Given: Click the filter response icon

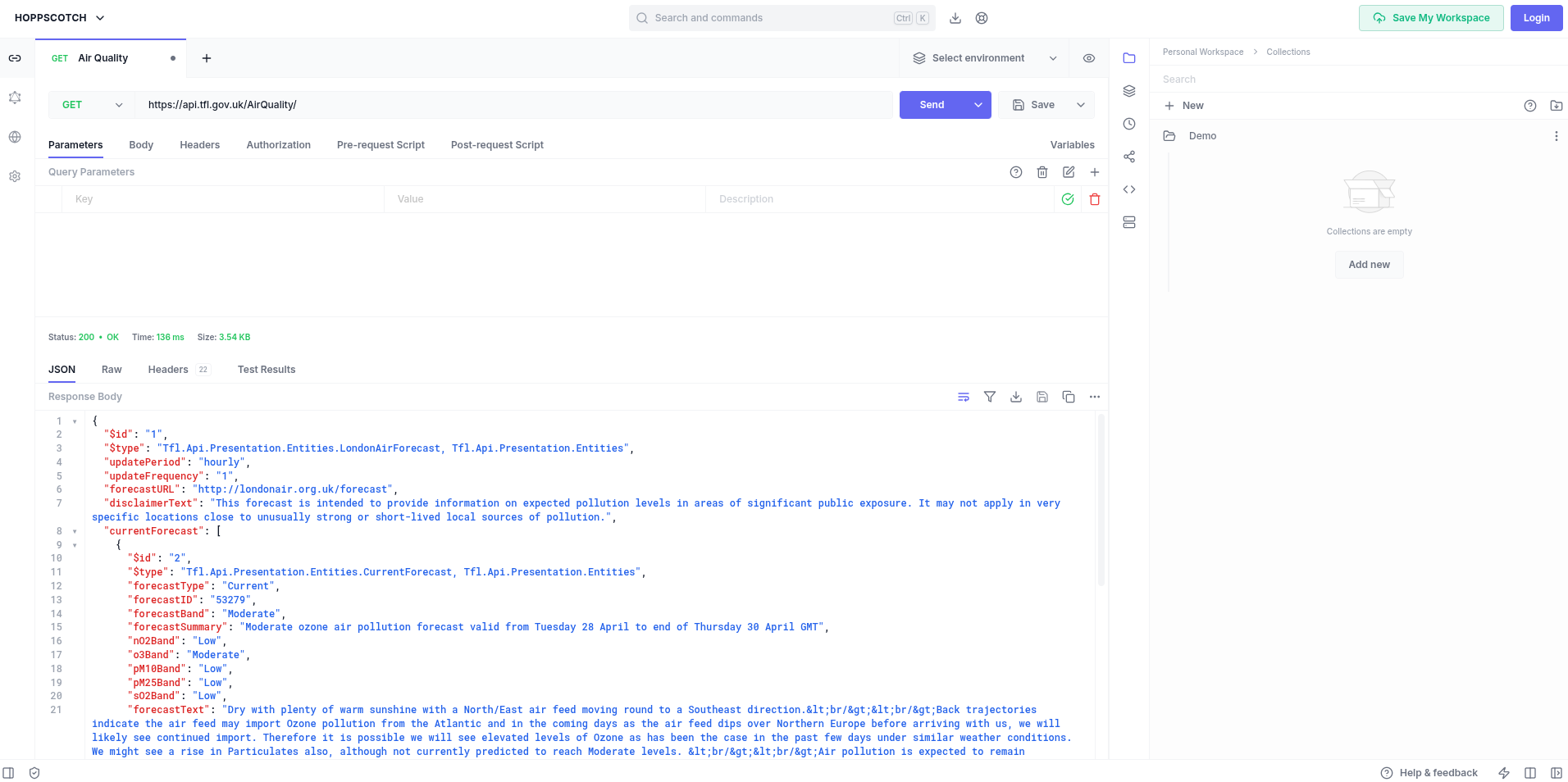Looking at the screenshot, I should click(990, 397).
